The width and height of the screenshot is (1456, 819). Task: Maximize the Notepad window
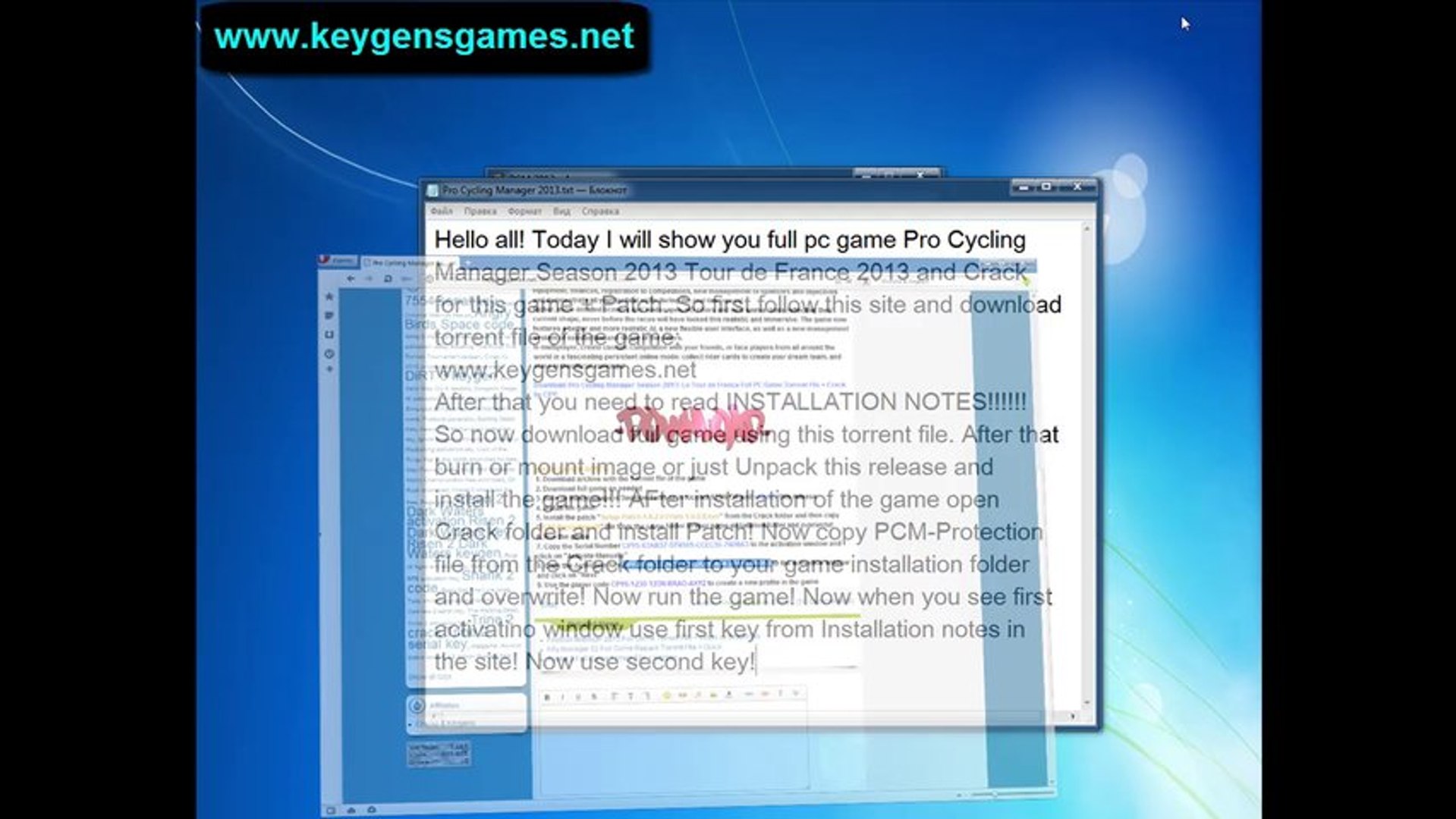[x=1046, y=187]
